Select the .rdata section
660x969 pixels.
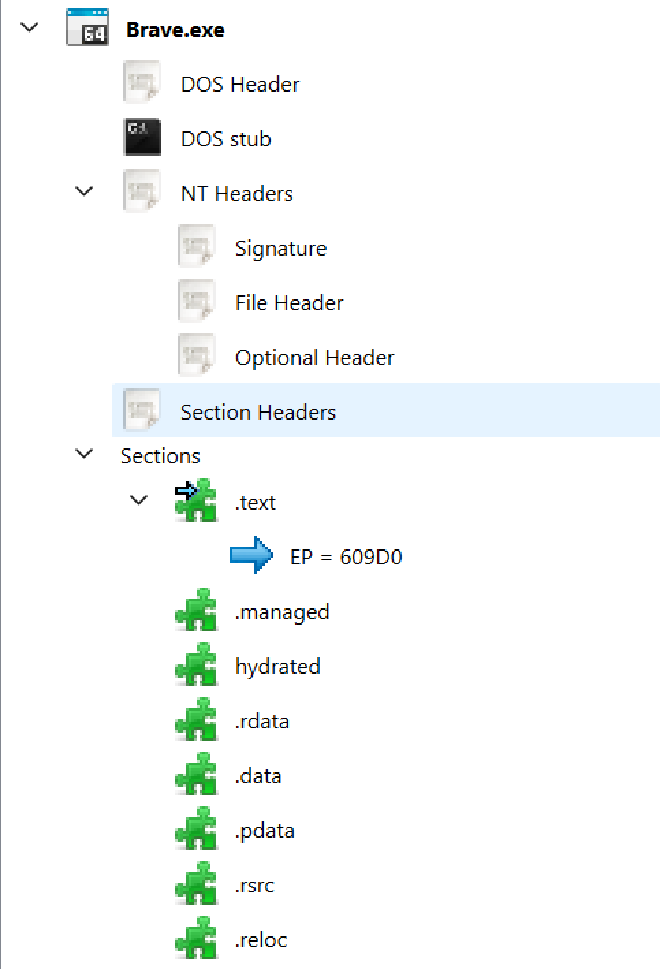pyautogui.click(x=262, y=721)
